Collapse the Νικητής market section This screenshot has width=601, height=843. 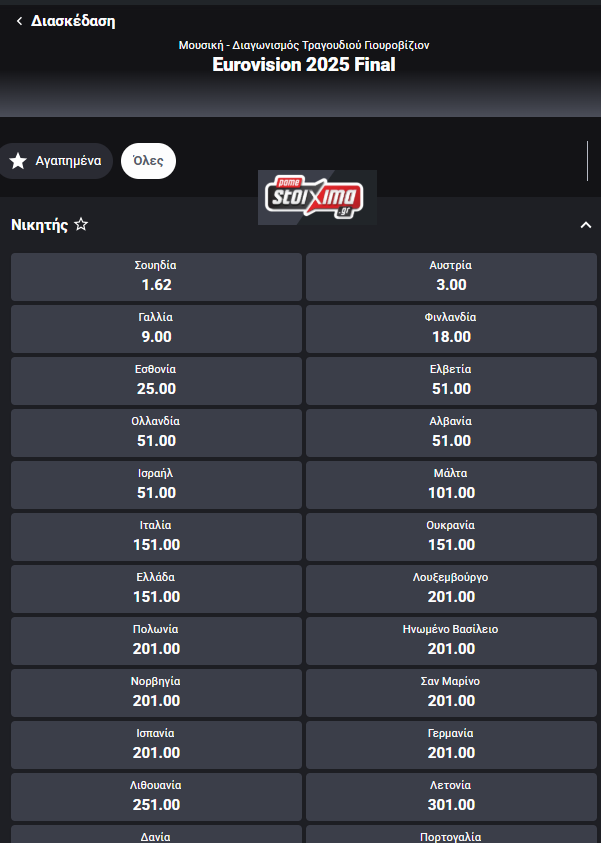586,225
